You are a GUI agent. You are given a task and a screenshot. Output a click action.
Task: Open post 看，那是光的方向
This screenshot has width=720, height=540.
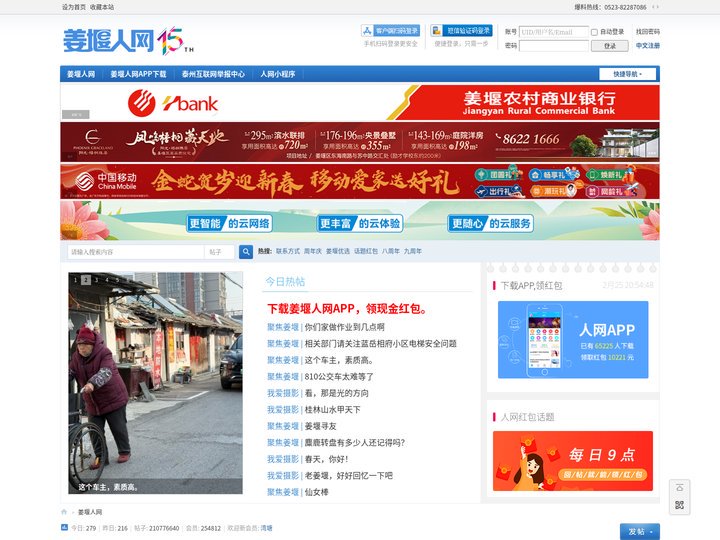pyautogui.click(x=336, y=393)
